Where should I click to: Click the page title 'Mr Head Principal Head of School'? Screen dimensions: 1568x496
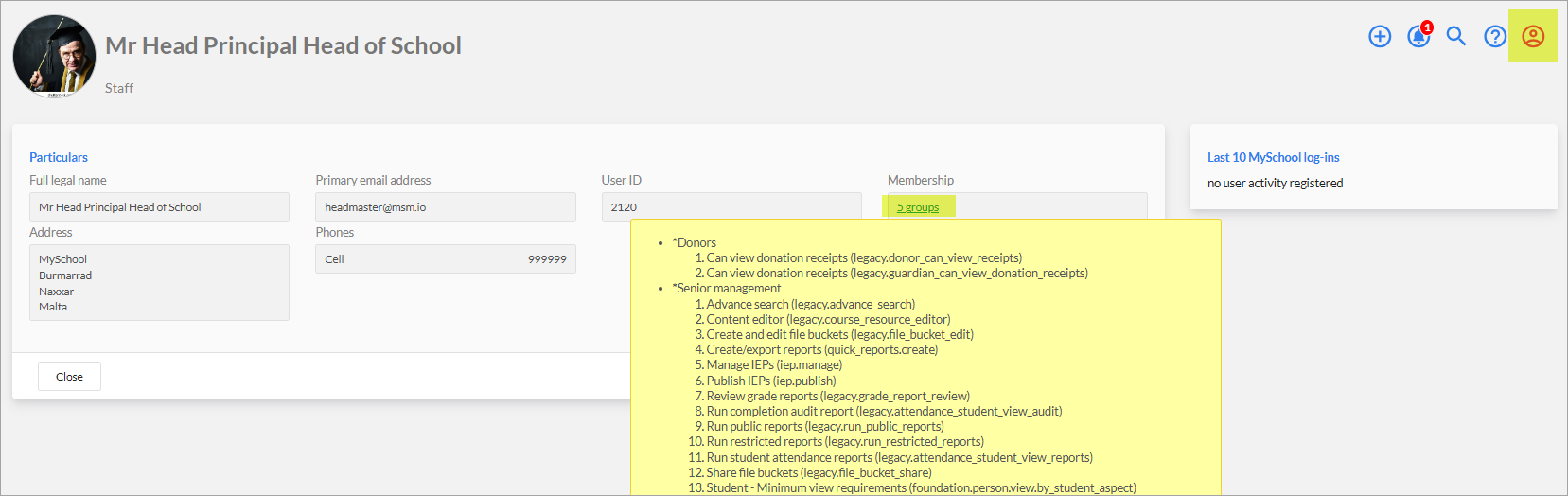pos(283,45)
